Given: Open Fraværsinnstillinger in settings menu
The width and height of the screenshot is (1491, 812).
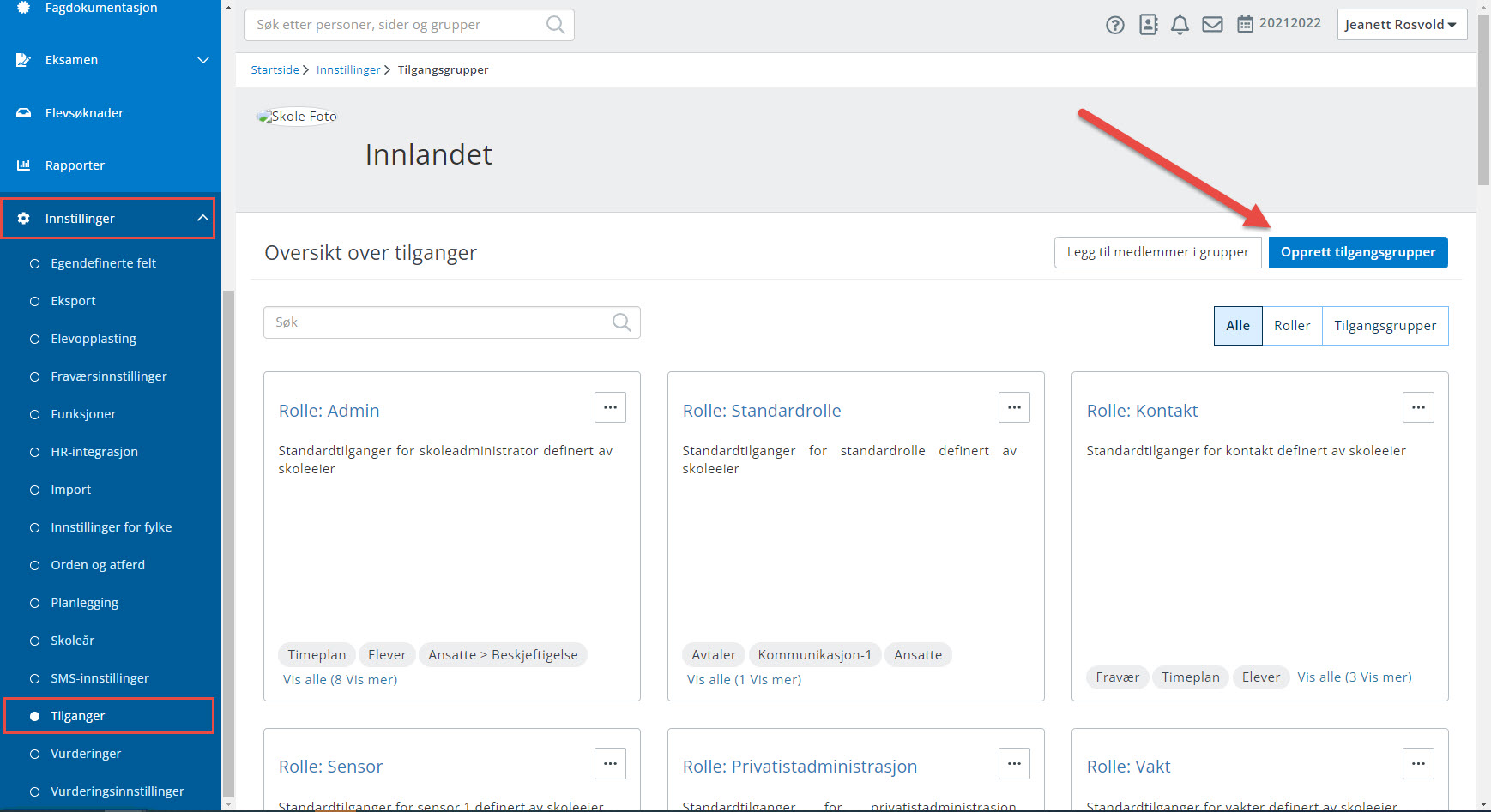Looking at the screenshot, I should coord(109,376).
